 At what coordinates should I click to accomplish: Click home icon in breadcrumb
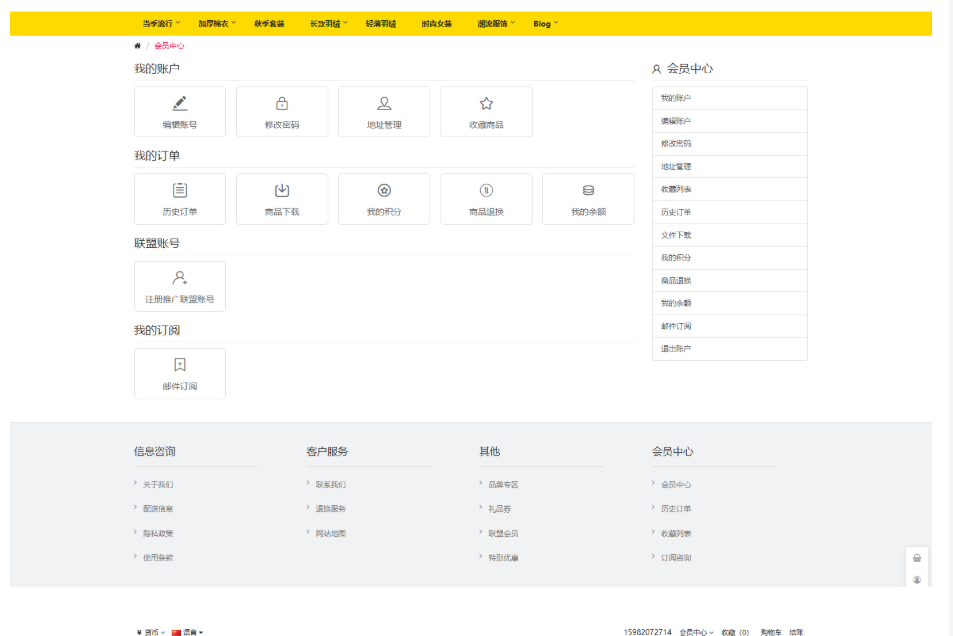[137, 46]
